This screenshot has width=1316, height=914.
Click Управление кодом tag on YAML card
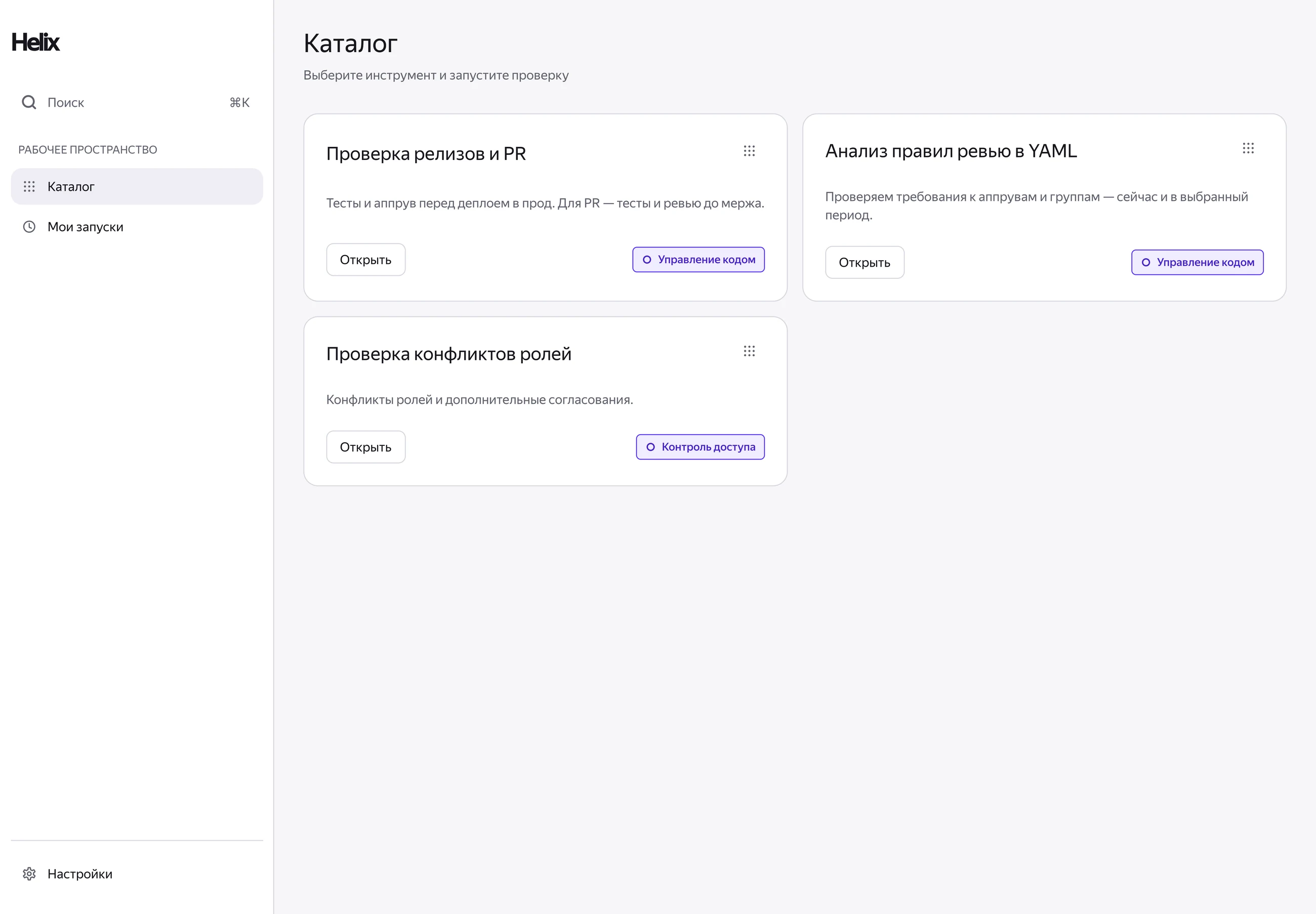pyautogui.click(x=1197, y=263)
